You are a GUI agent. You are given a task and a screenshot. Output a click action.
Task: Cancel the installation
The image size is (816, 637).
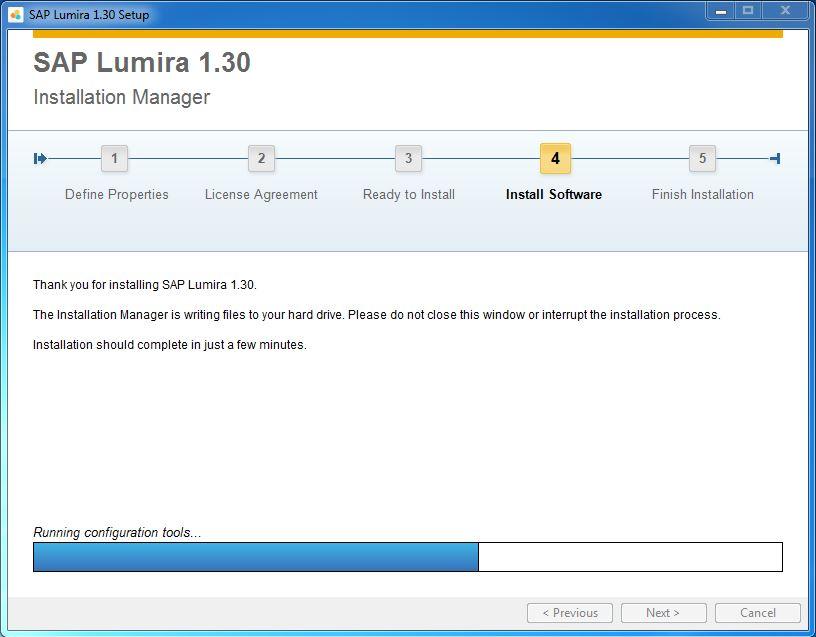pos(758,613)
